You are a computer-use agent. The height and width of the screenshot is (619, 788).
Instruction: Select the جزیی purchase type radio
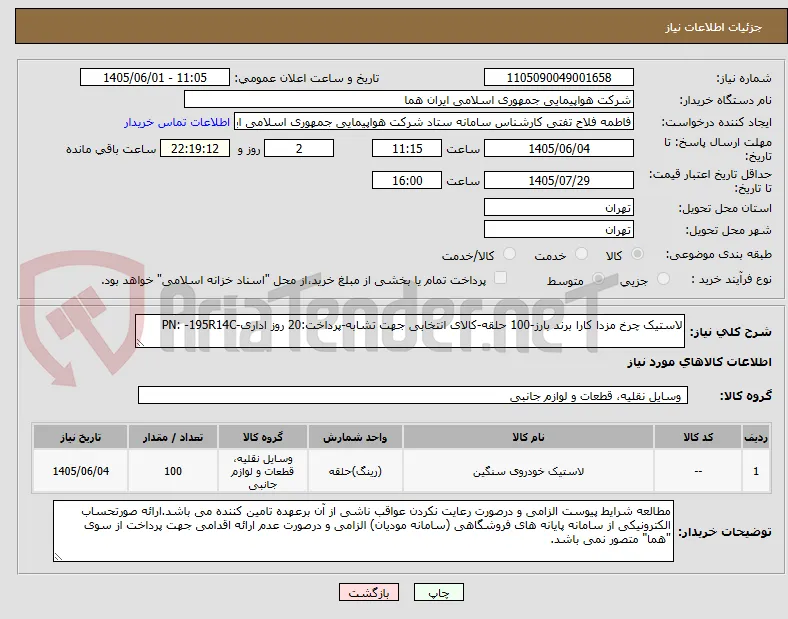click(663, 279)
